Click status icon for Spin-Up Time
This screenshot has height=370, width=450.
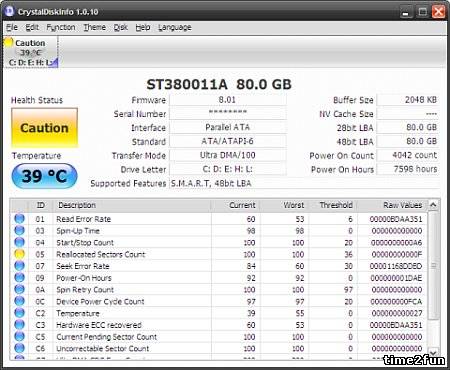click(x=20, y=230)
